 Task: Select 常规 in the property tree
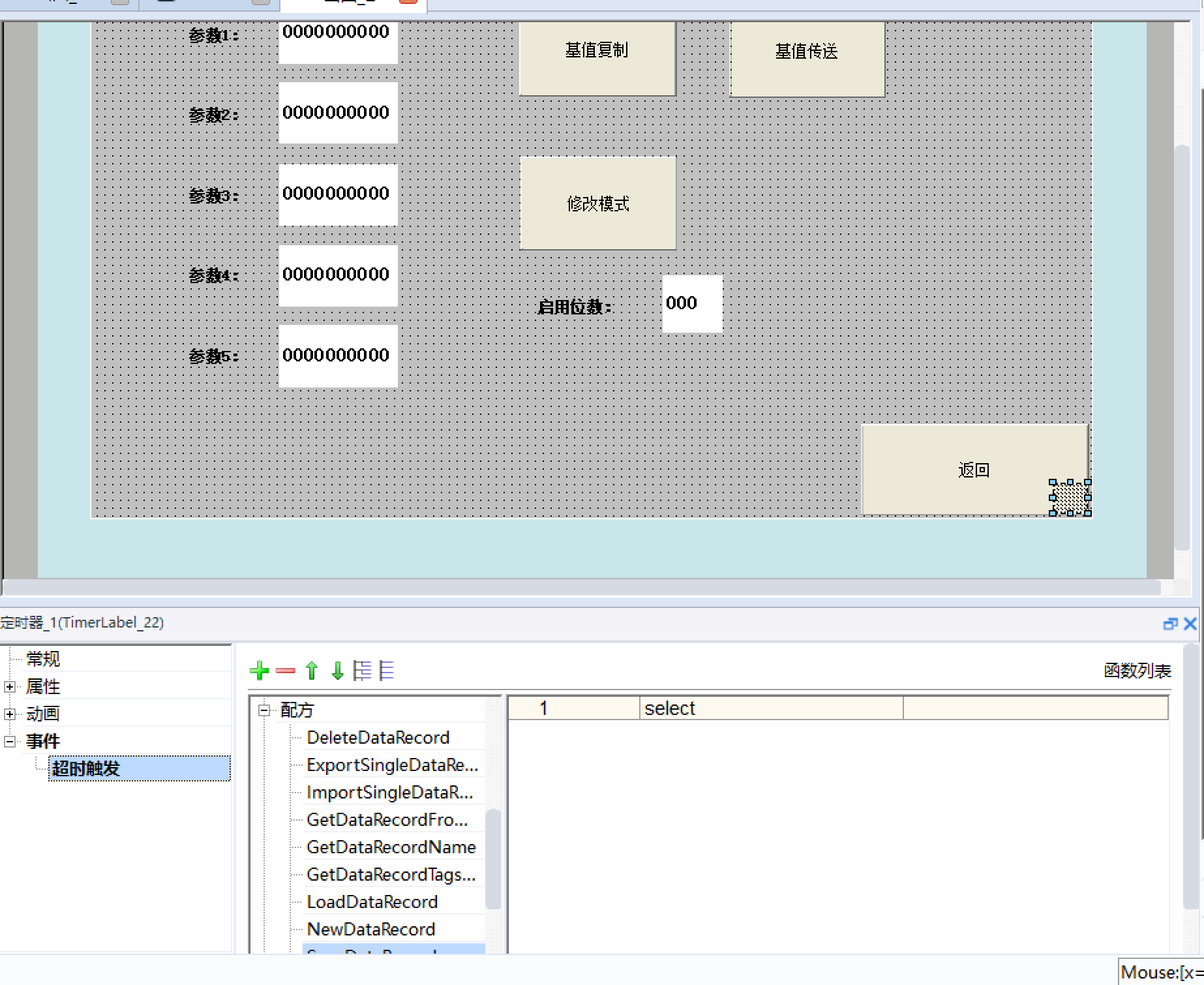[x=43, y=659]
